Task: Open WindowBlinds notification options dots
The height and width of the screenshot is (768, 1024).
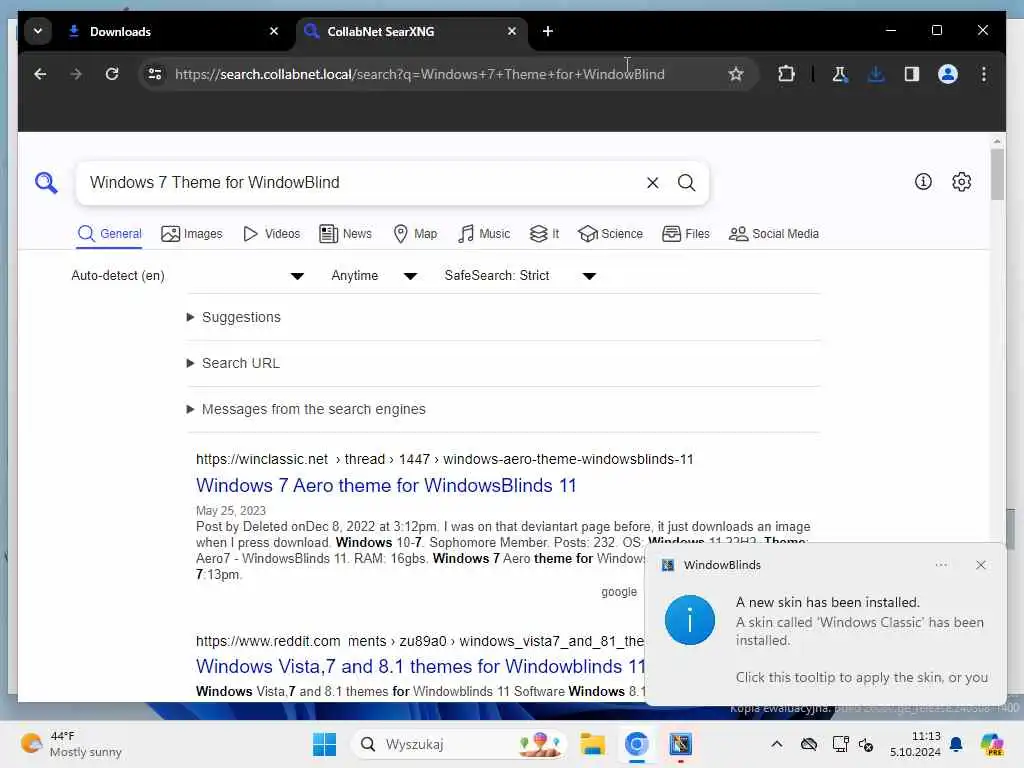Action: [941, 566]
